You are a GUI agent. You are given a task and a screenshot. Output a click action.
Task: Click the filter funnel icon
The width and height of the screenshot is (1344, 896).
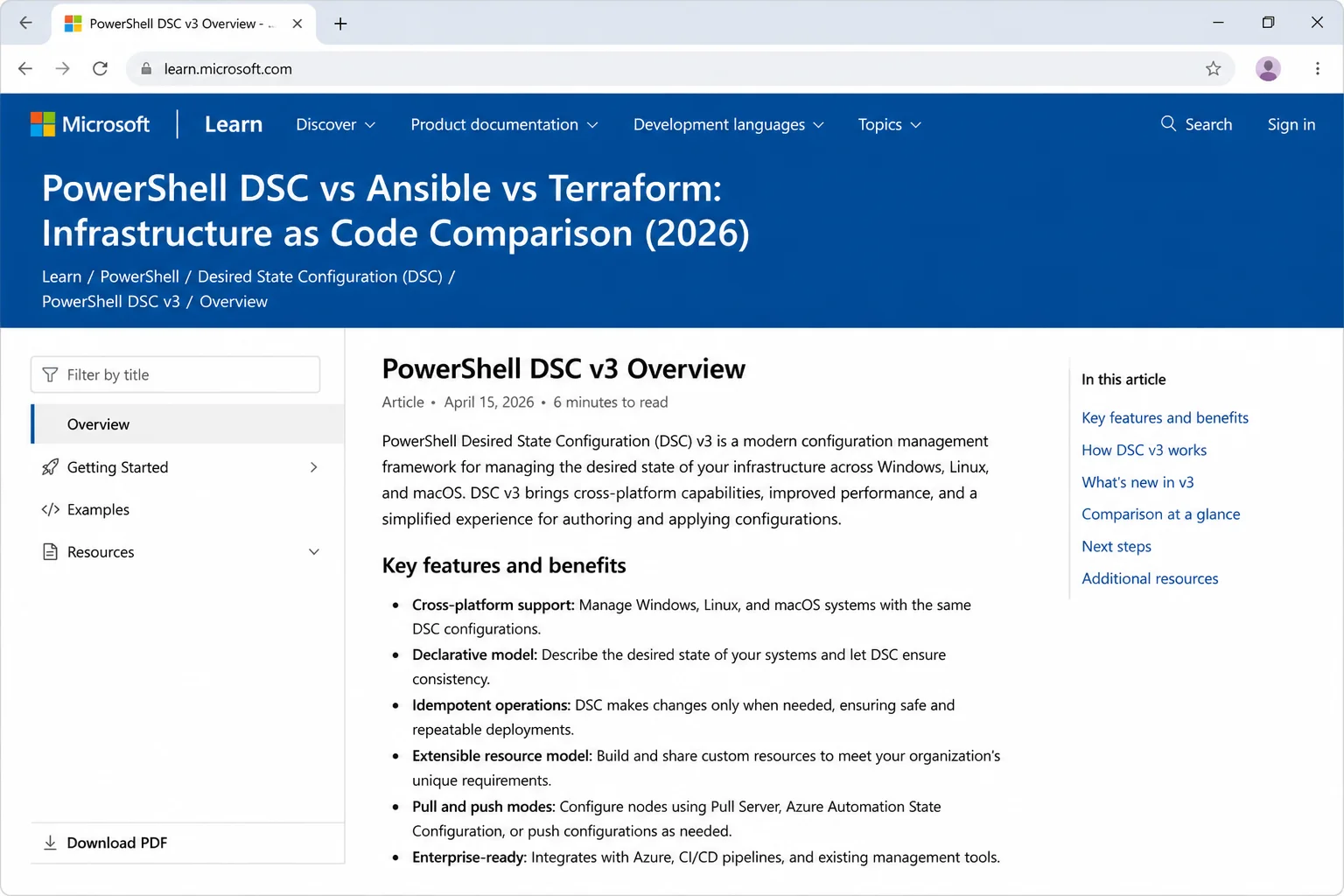coord(50,374)
